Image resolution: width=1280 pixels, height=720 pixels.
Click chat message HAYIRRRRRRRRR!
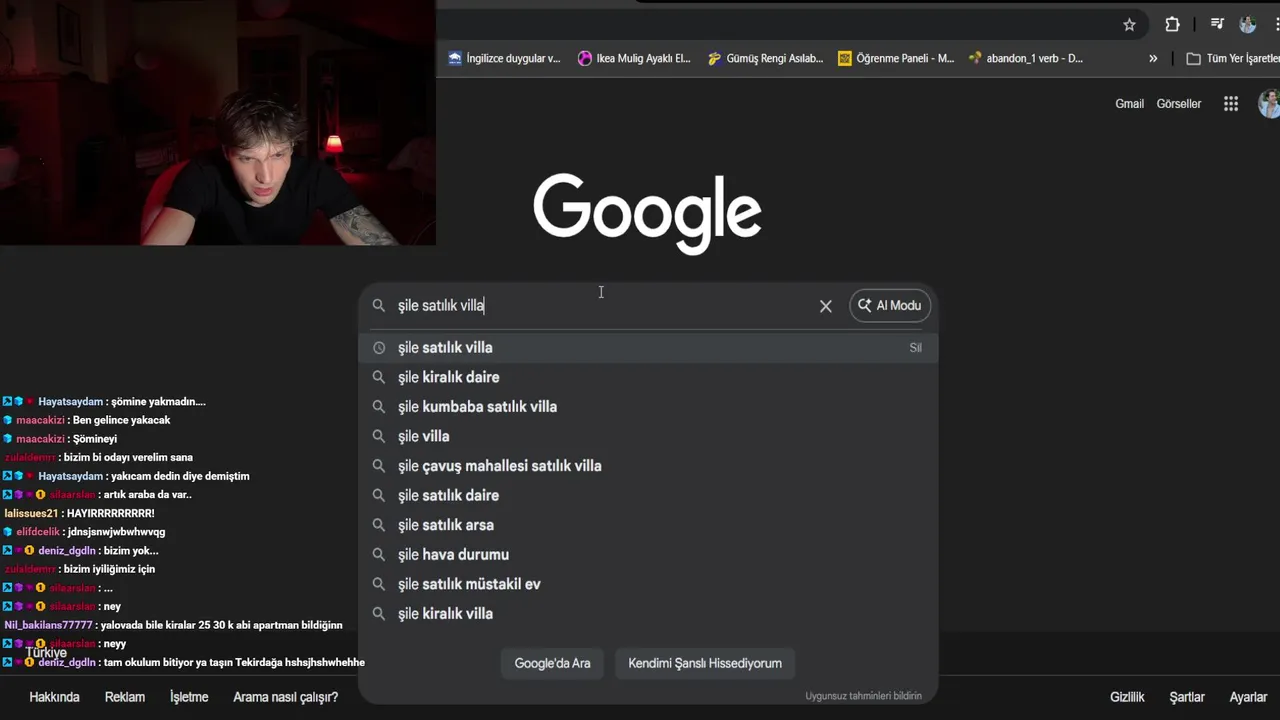click(110, 513)
